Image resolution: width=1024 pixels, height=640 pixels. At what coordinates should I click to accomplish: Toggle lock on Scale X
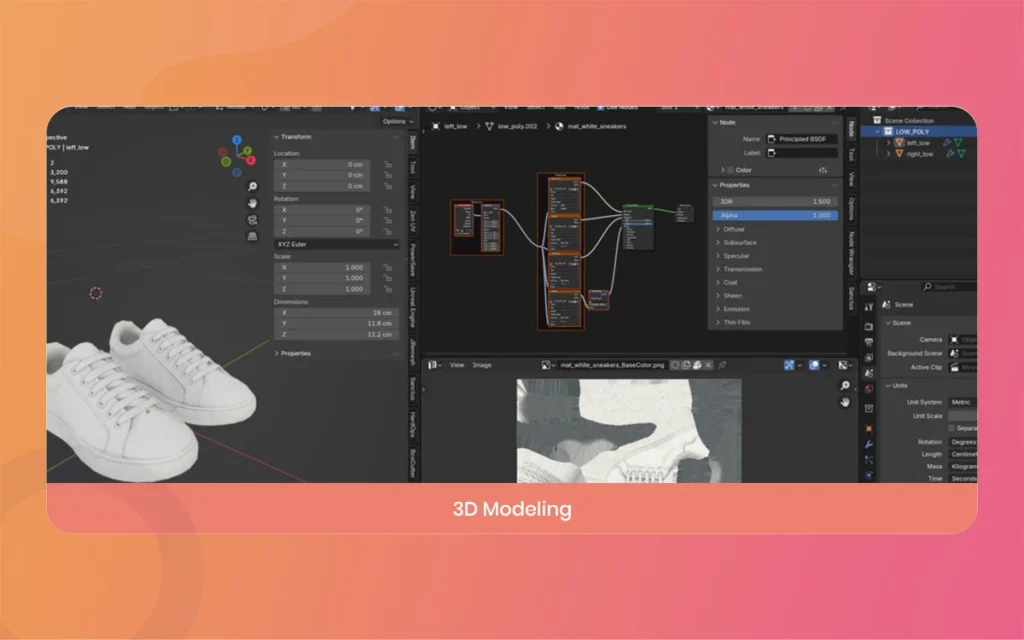pos(387,267)
